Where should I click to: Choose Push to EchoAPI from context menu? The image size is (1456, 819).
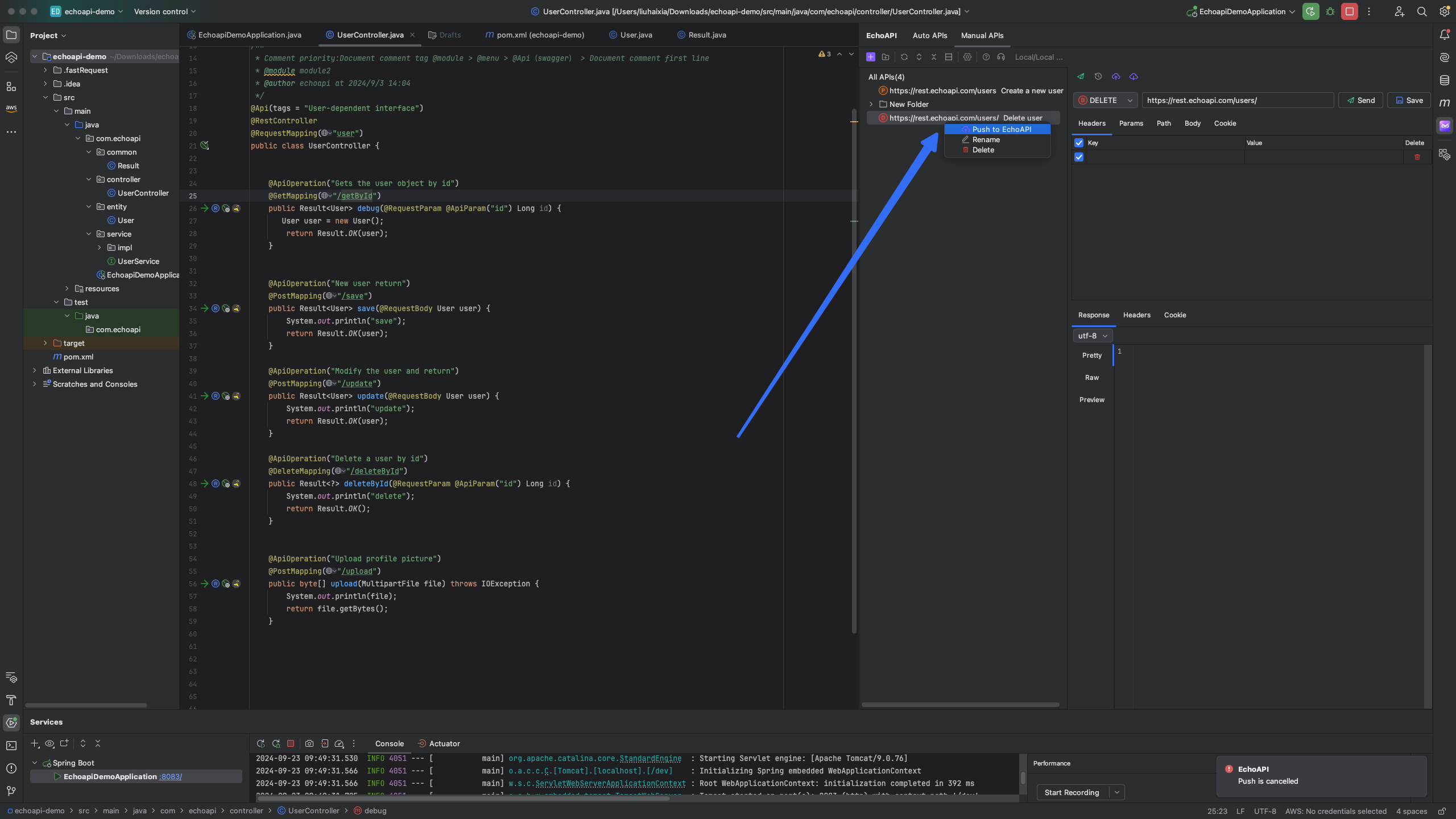tap(997, 129)
